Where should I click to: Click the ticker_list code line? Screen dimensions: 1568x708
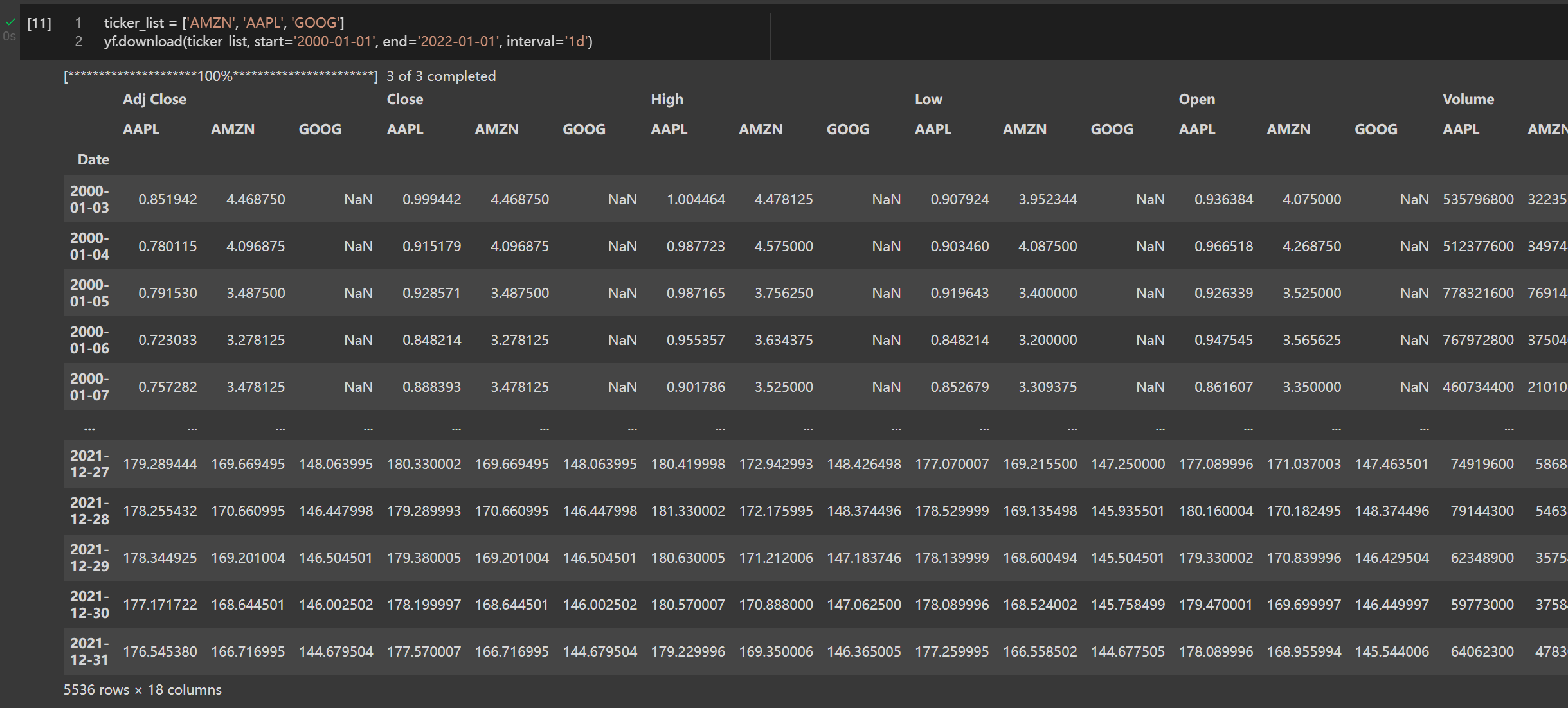point(224,22)
